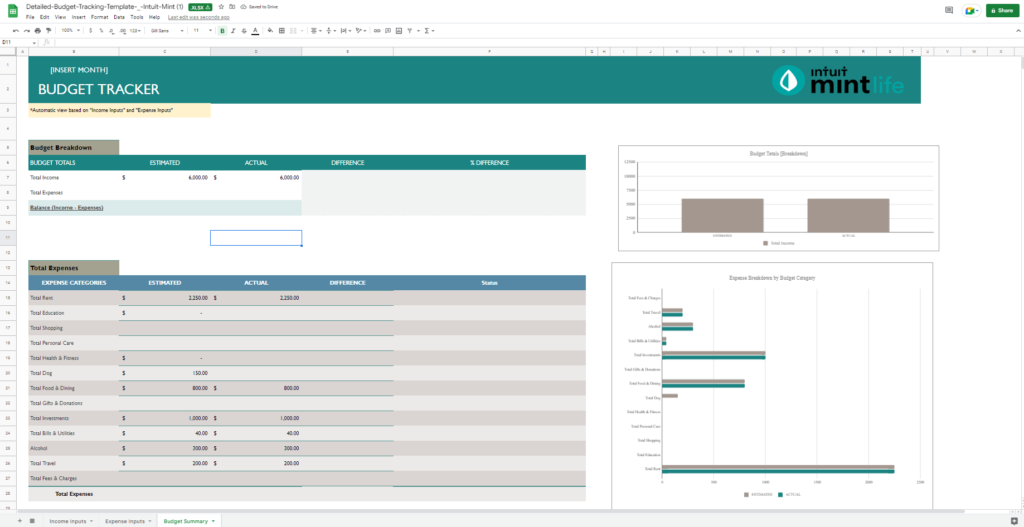Image resolution: width=1024 pixels, height=527 pixels.
Task: Open the font size dropdown
Action: click(x=199, y=31)
